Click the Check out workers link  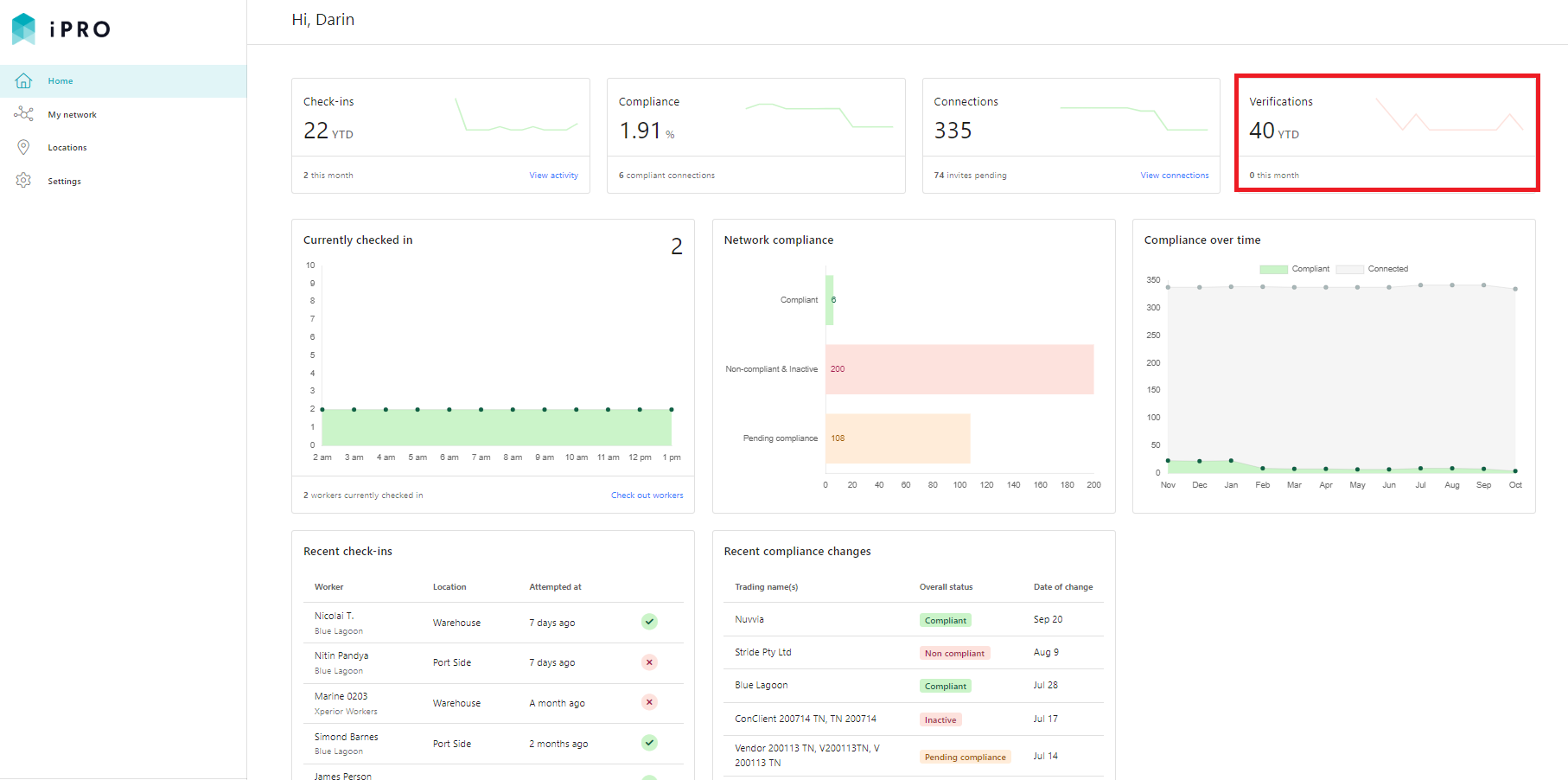coord(647,495)
